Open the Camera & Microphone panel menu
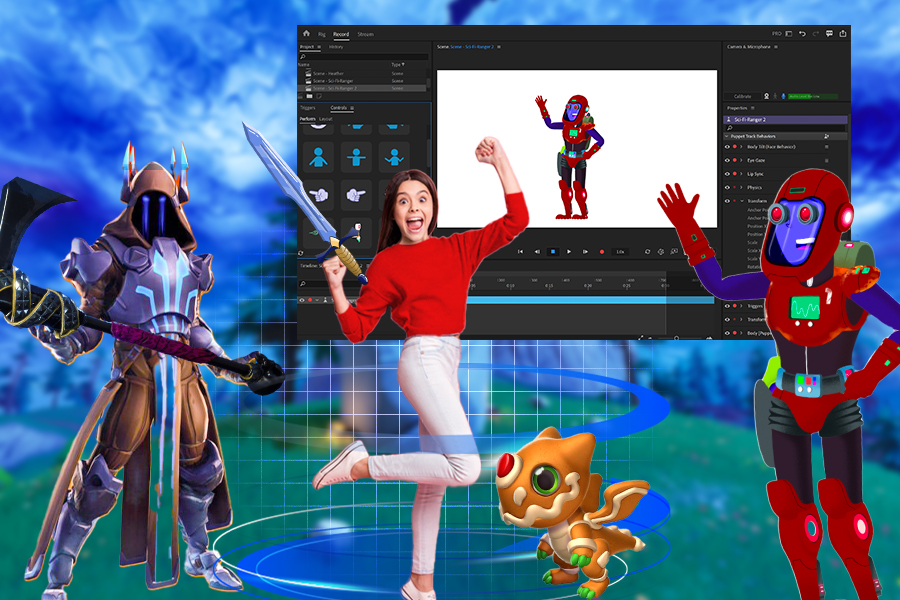The width and height of the screenshot is (900, 600). click(776, 47)
